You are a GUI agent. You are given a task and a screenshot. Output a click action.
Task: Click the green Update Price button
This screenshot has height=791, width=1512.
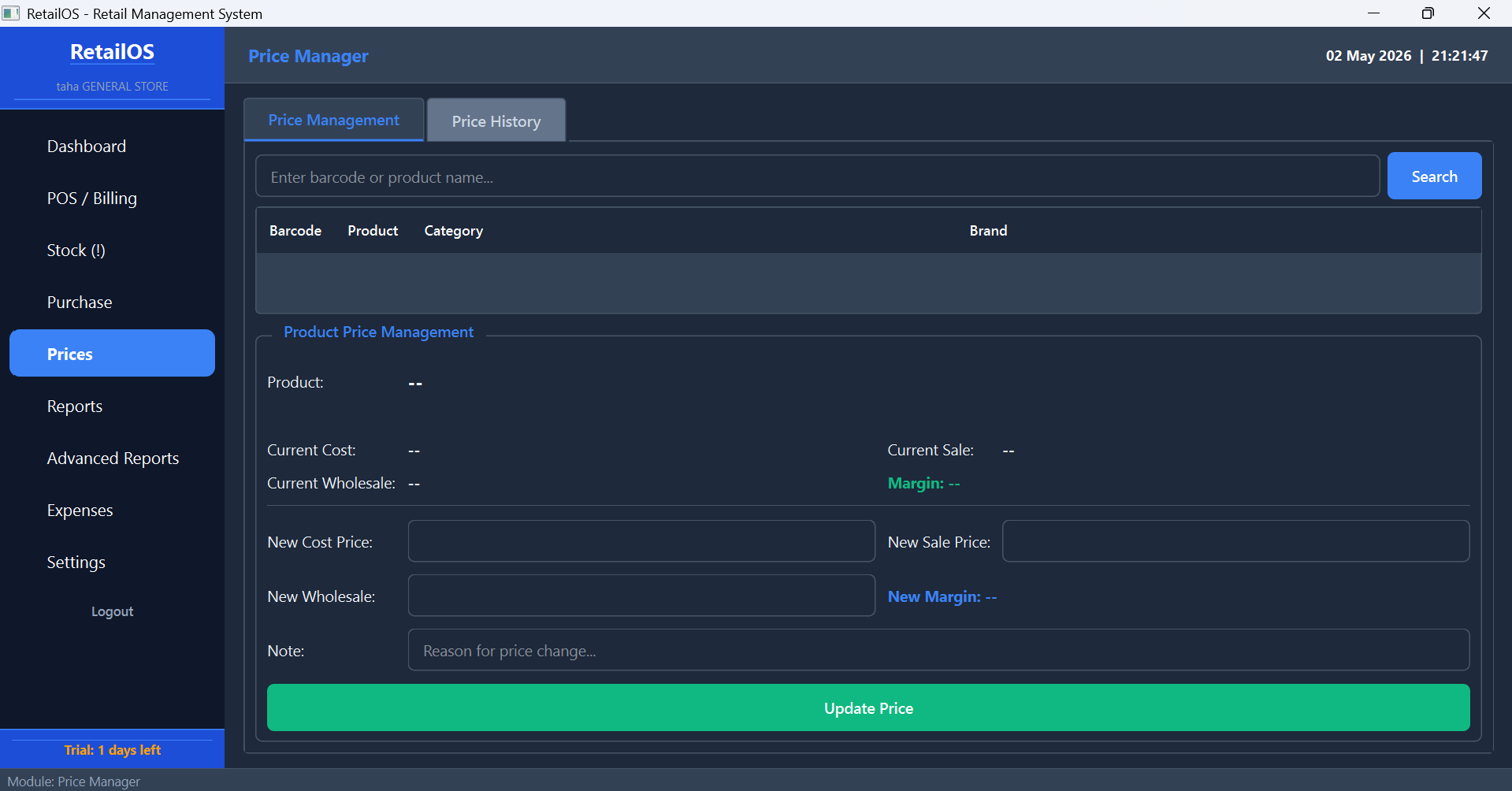(x=868, y=707)
